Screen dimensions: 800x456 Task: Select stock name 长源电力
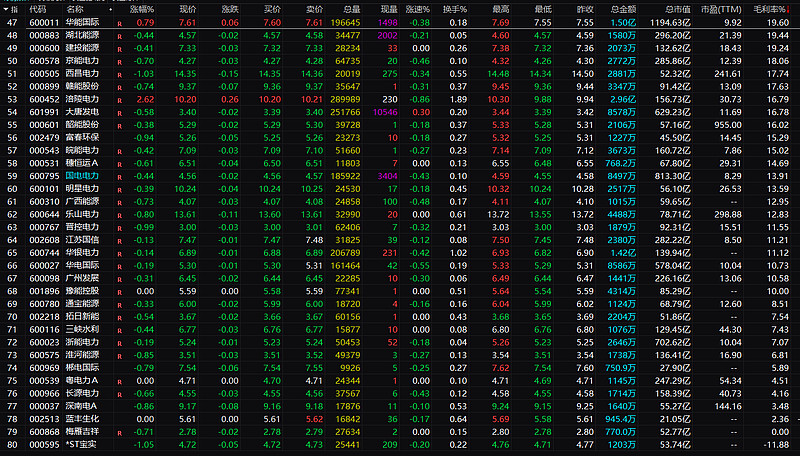click(x=82, y=393)
